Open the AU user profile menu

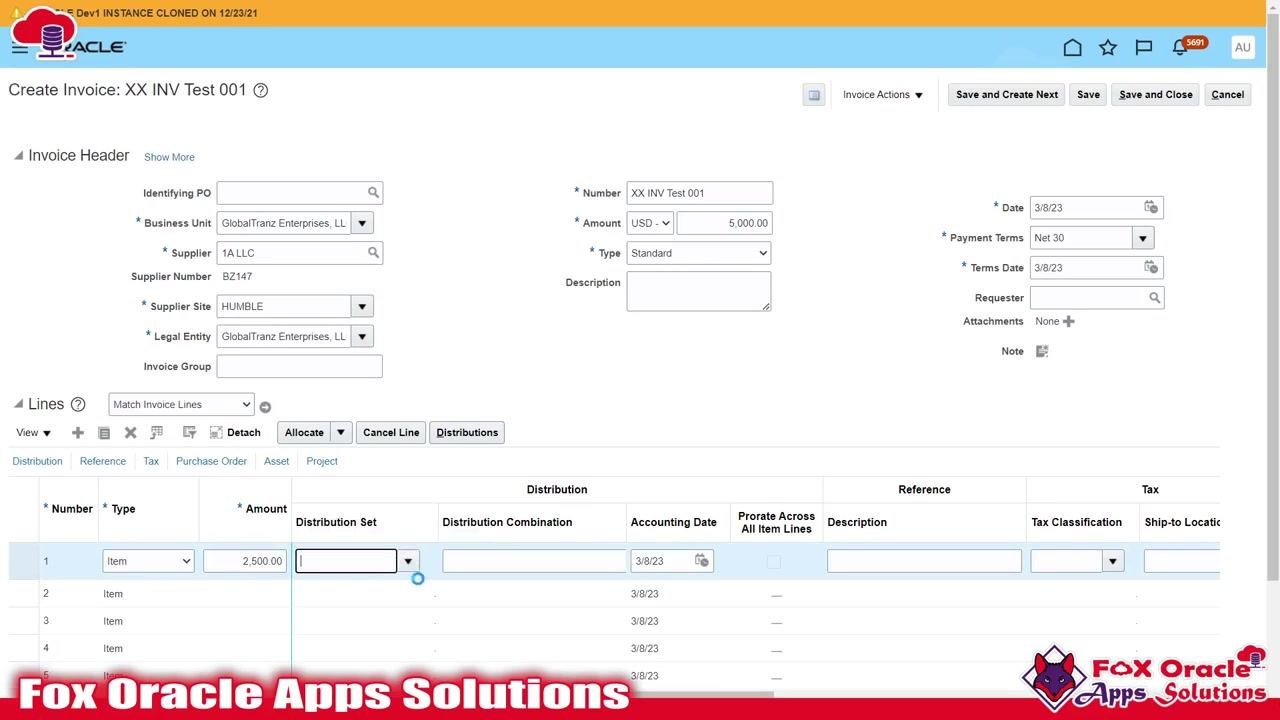(1243, 47)
